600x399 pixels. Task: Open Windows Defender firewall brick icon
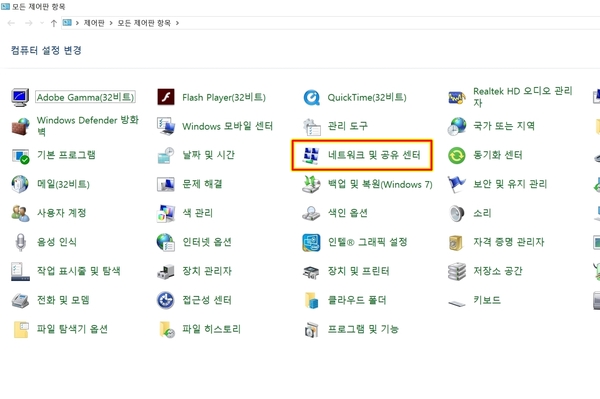click(x=20, y=126)
